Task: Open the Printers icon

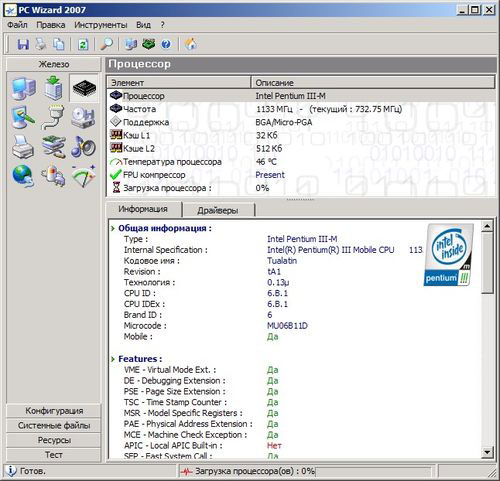Action: coord(23,147)
